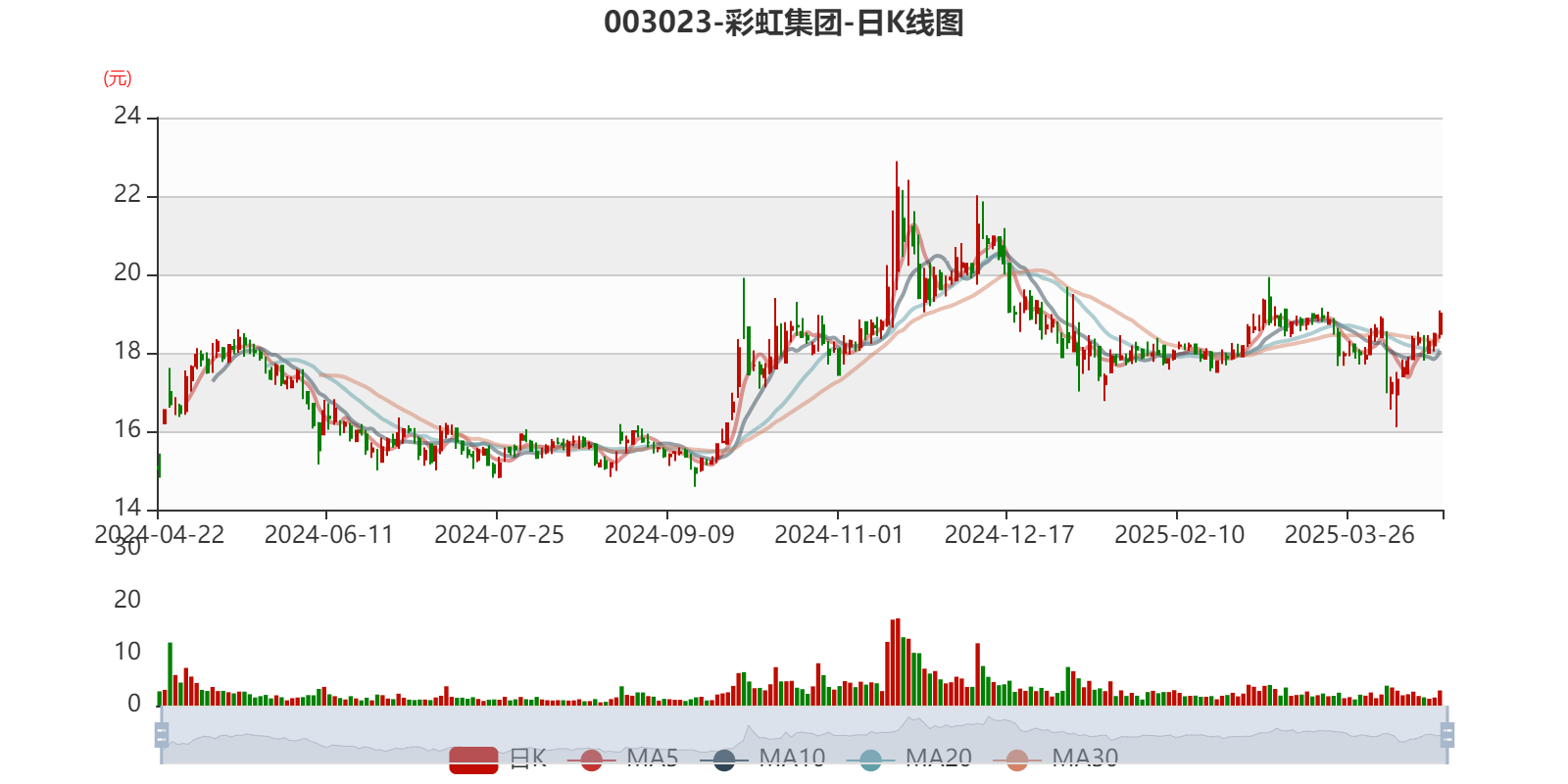The height and width of the screenshot is (784, 1568).
Task: Click the (元) unit label
Action: point(118,78)
